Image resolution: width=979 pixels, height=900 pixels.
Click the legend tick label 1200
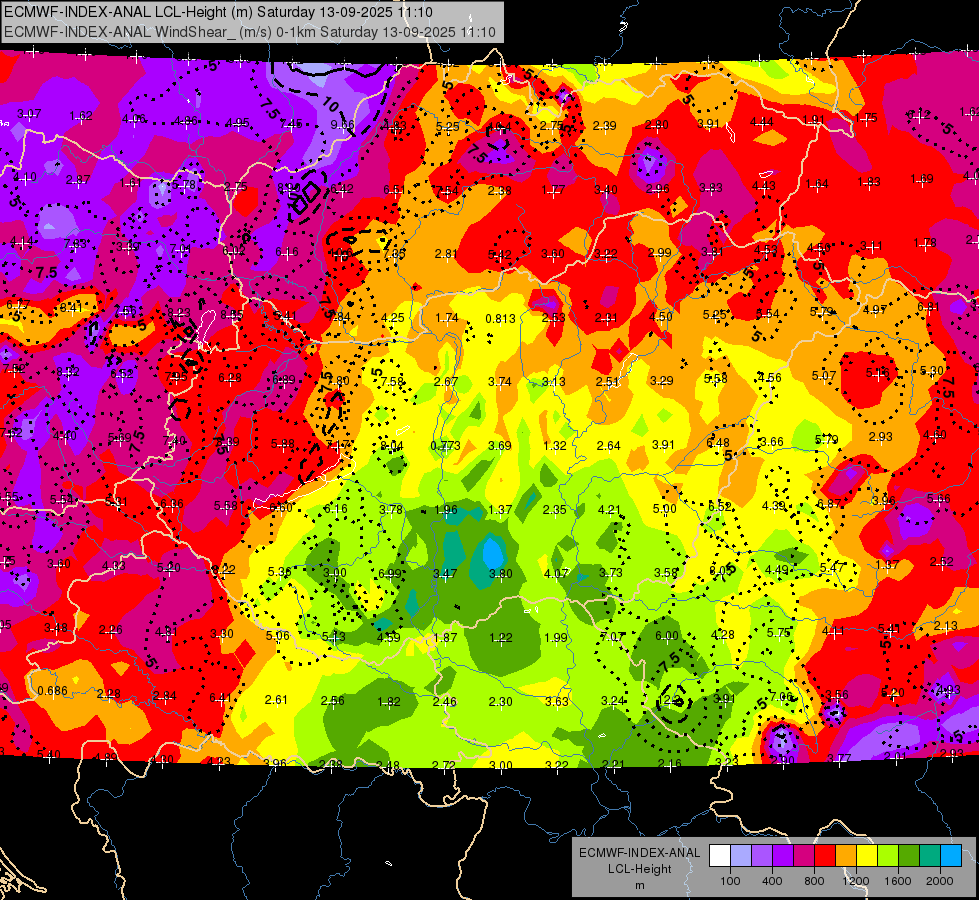(x=856, y=881)
